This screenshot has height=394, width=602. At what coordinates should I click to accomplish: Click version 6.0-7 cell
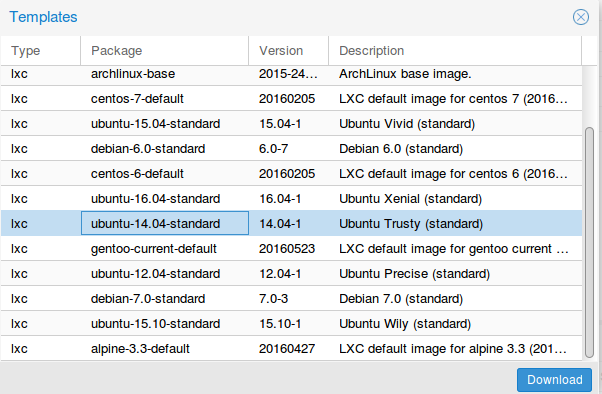[x=273, y=149]
